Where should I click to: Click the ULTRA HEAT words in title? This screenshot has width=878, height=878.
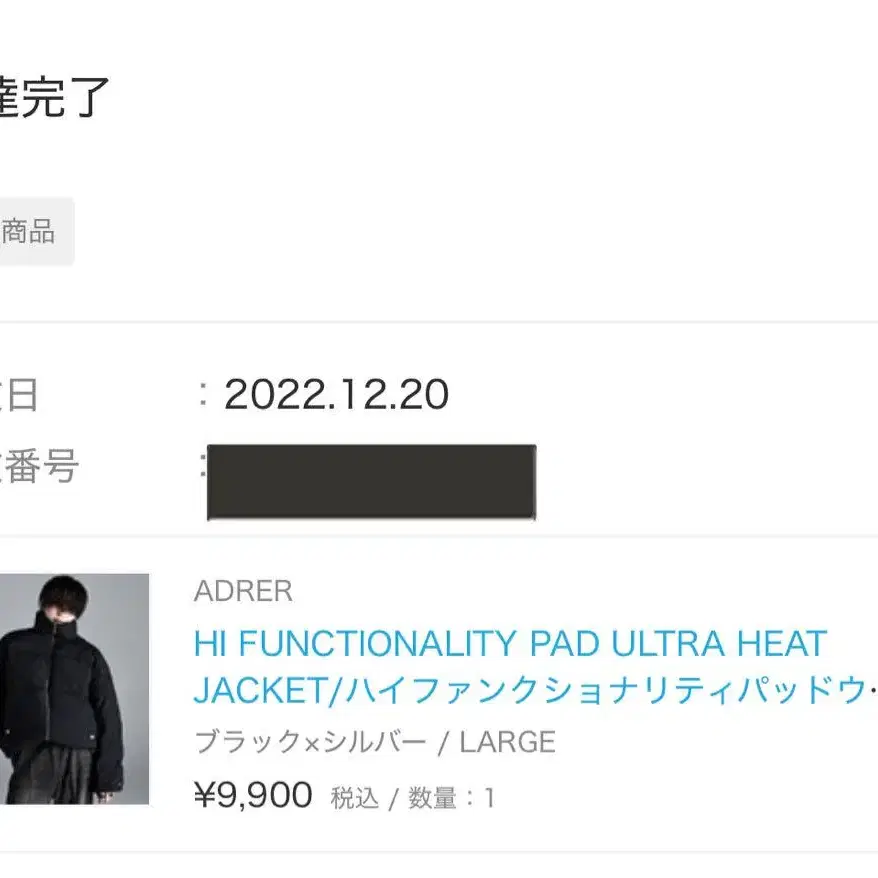(718, 643)
